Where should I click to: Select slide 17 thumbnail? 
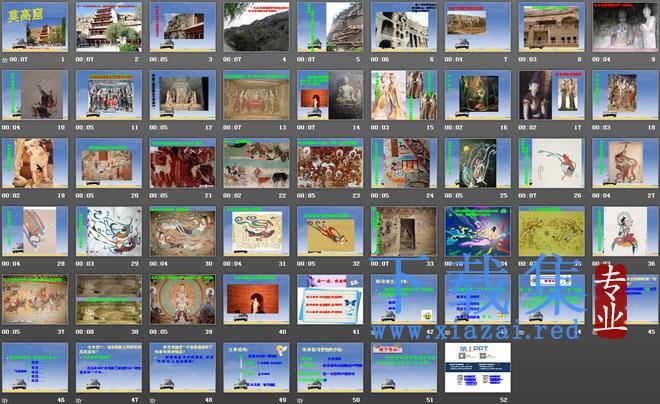coord(551,95)
